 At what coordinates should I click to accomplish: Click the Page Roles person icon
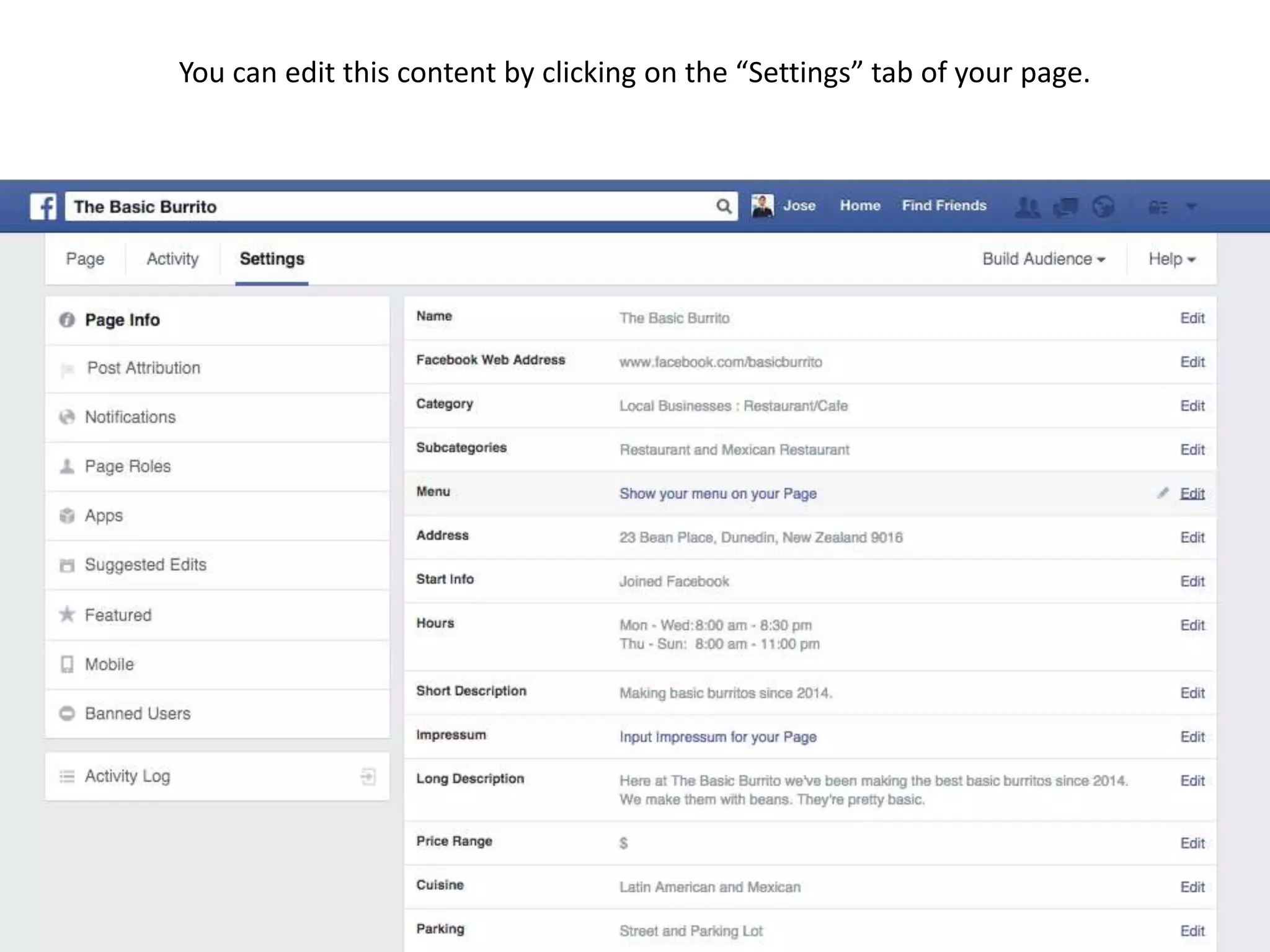click(x=67, y=466)
